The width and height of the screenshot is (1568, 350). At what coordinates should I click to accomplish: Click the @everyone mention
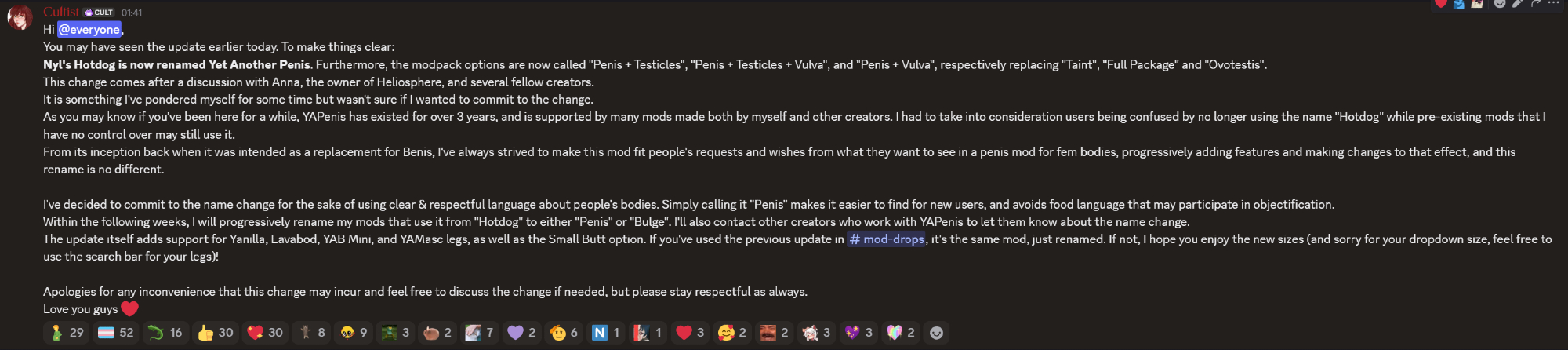coord(89,30)
